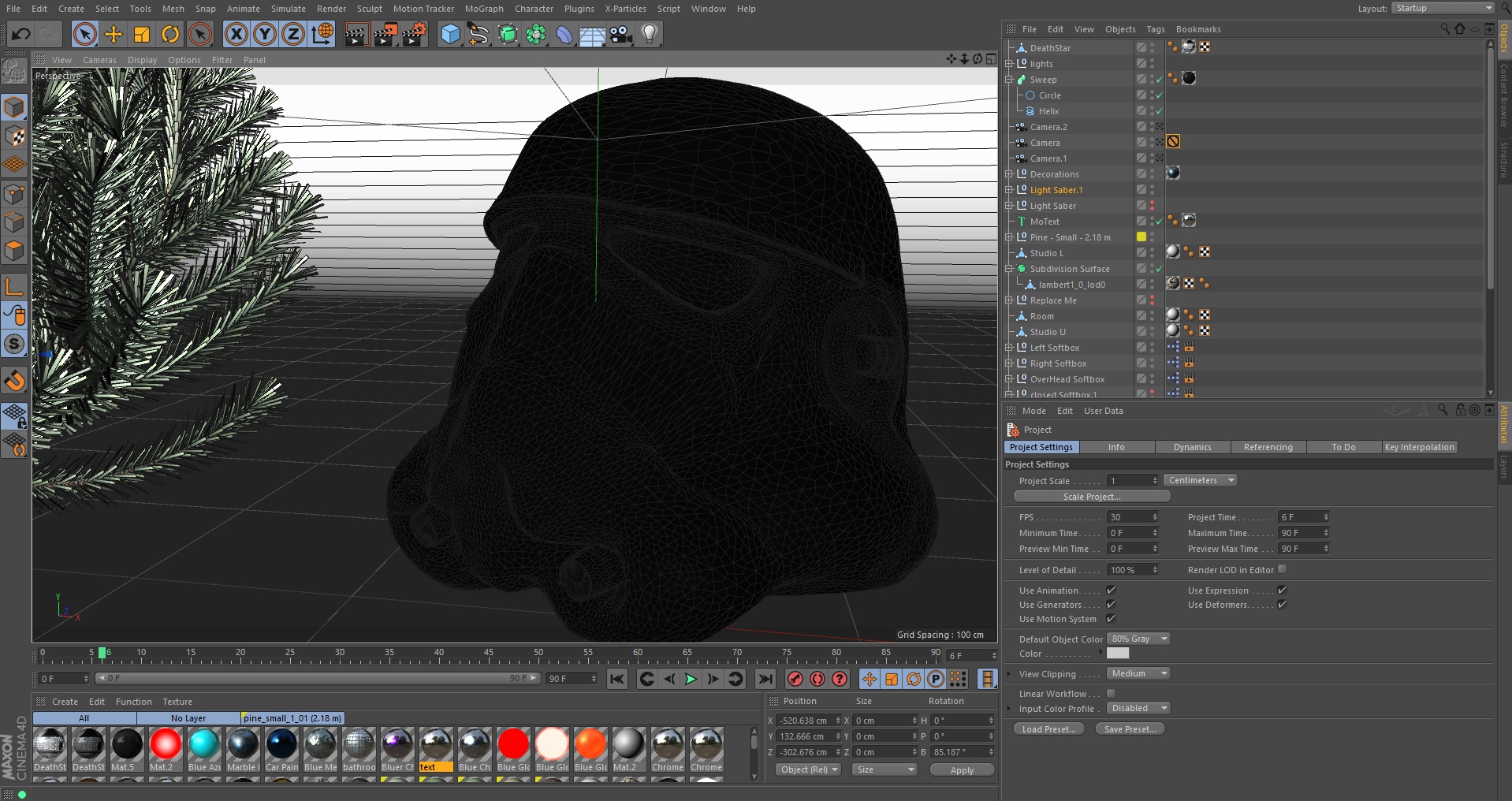Click the green array modeling icon
Viewport: 1512px width, 801px height.
[536, 34]
